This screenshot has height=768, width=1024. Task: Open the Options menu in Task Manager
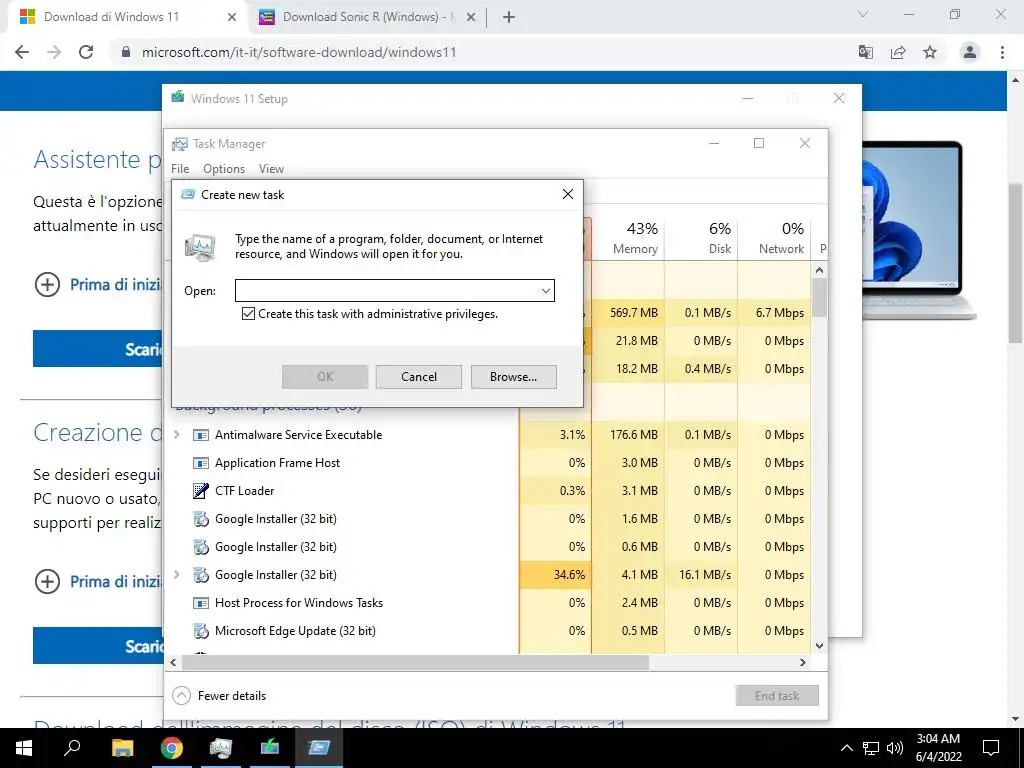click(223, 168)
